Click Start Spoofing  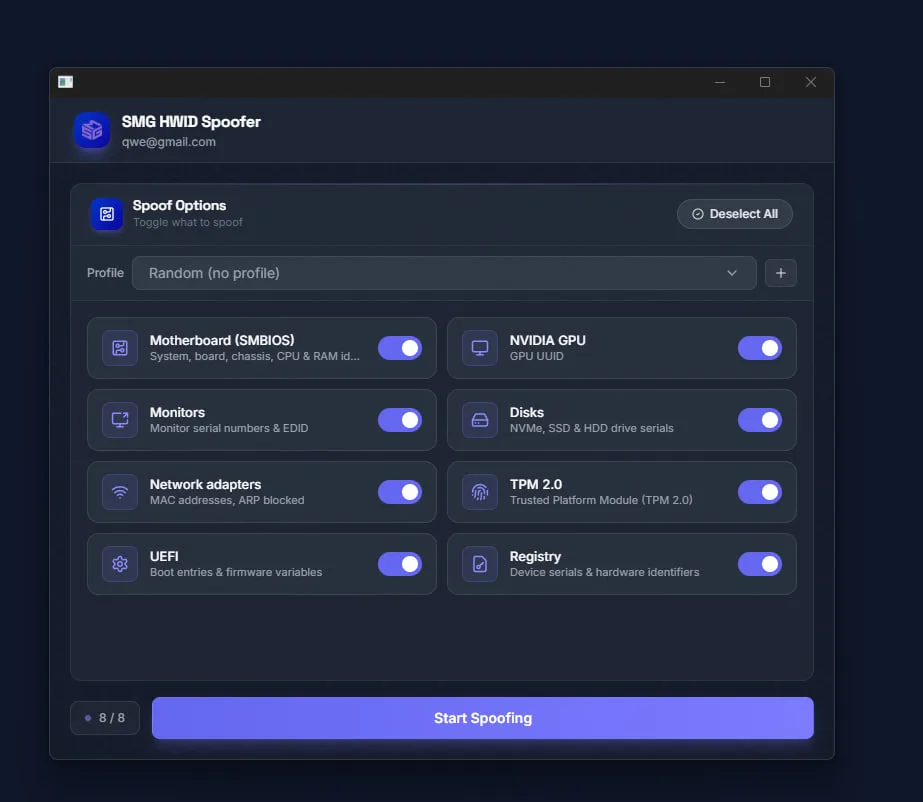pyautogui.click(x=483, y=718)
